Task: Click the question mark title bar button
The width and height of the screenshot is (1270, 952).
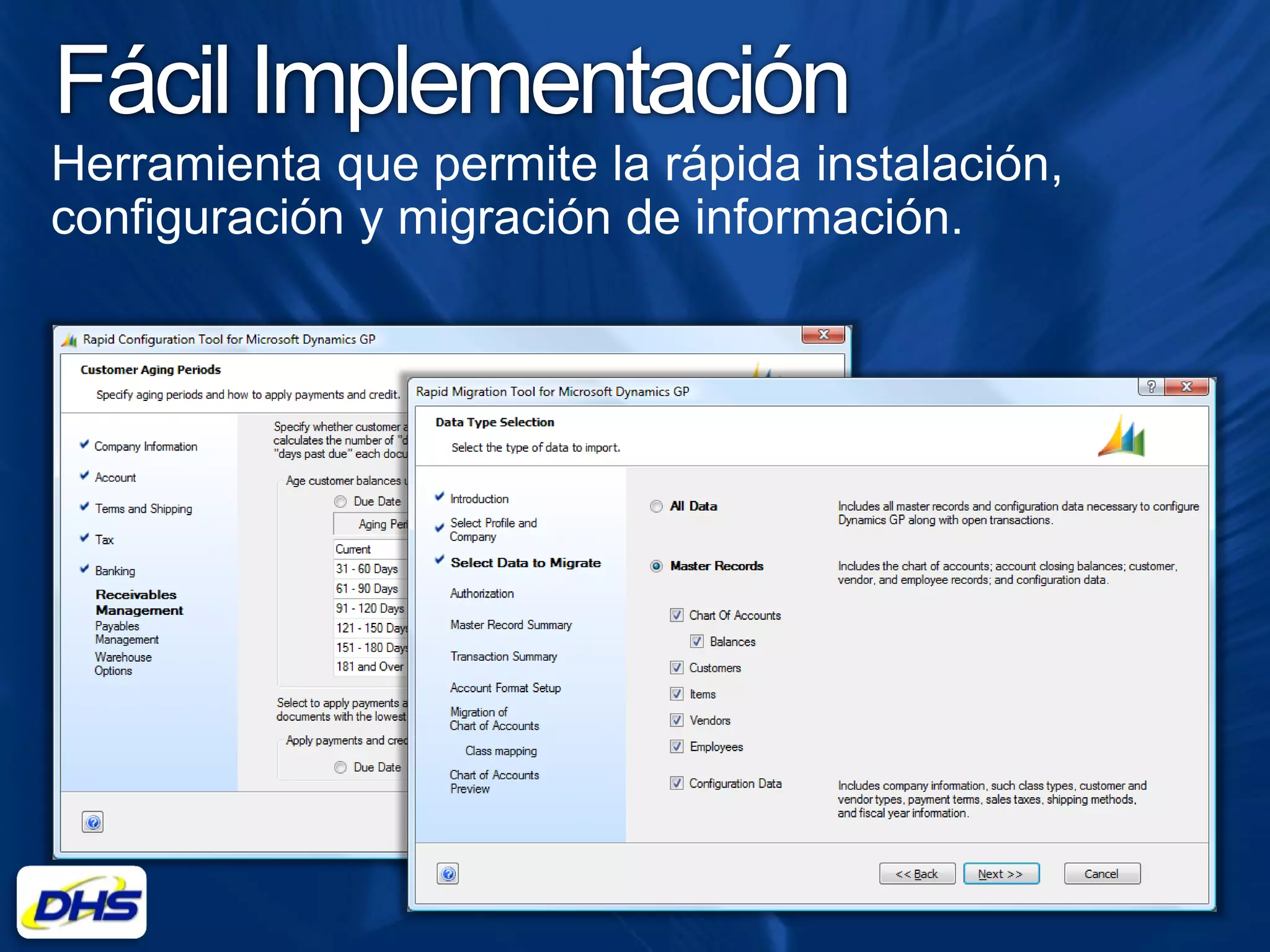Action: click(1151, 387)
